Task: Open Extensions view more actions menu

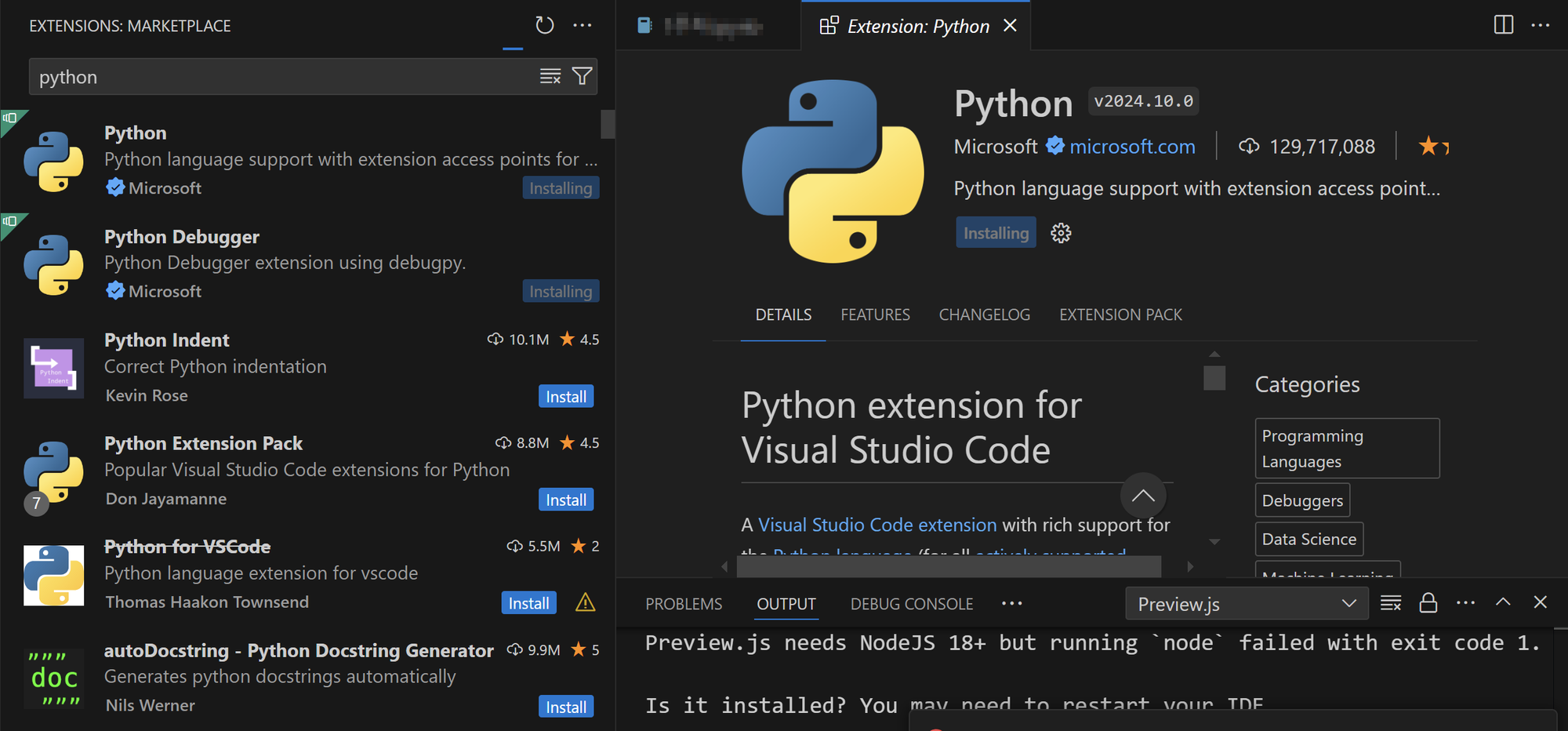Action: point(583,26)
